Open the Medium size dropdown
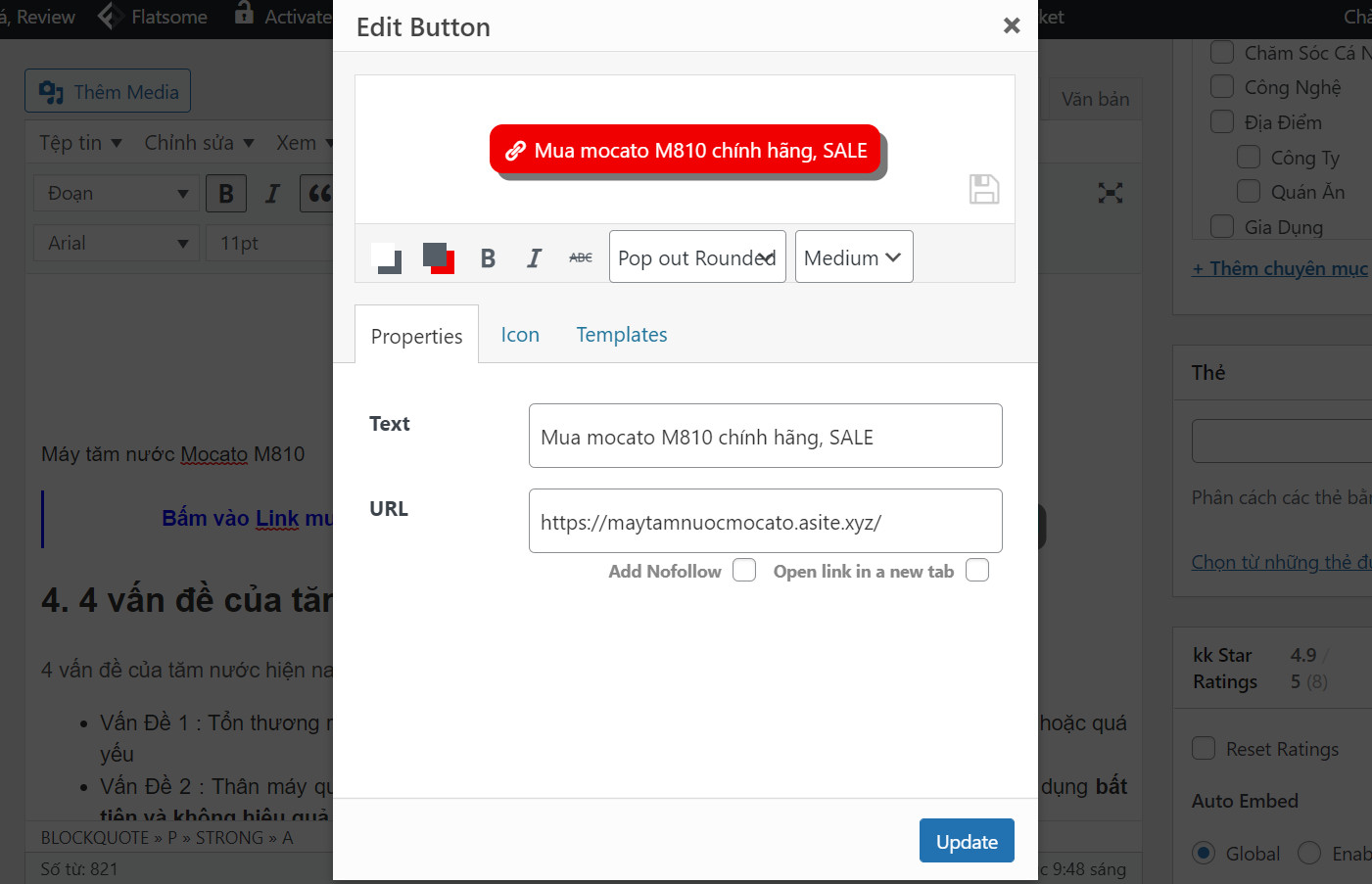Screen dimensions: 1372x884 coord(854,256)
